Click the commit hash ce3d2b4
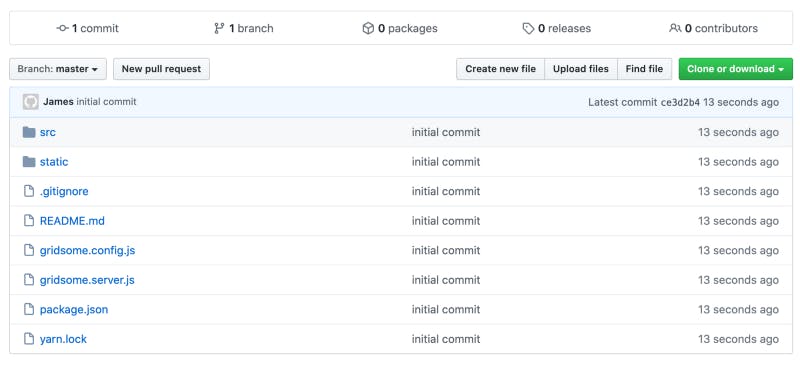The height and width of the screenshot is (365, 800). (680, 103)
